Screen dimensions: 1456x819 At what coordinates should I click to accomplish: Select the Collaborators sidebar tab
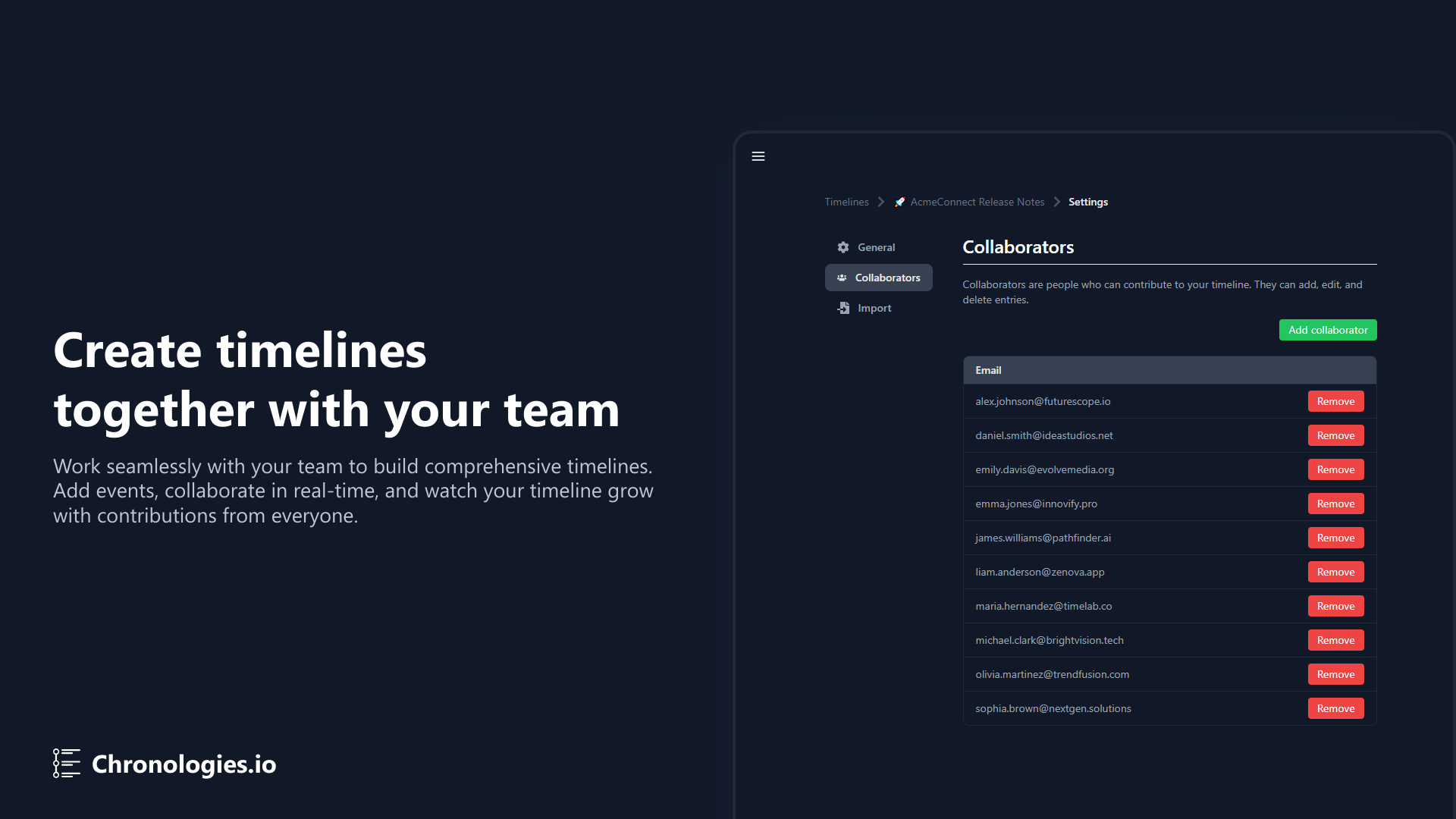887,278
